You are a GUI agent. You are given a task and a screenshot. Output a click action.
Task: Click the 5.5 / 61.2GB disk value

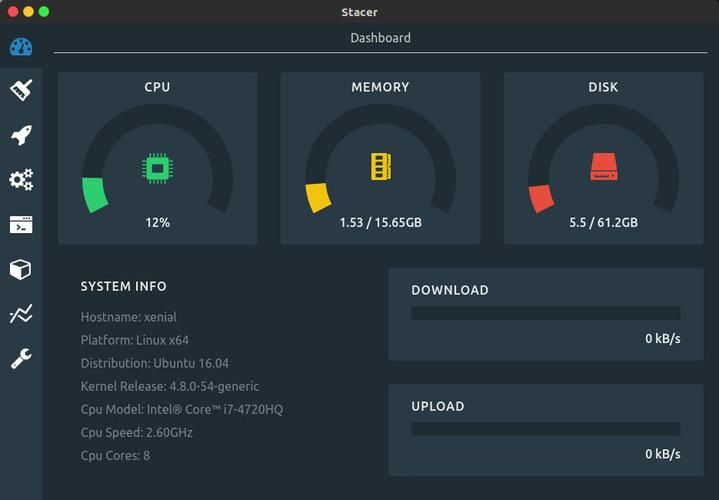603,223
